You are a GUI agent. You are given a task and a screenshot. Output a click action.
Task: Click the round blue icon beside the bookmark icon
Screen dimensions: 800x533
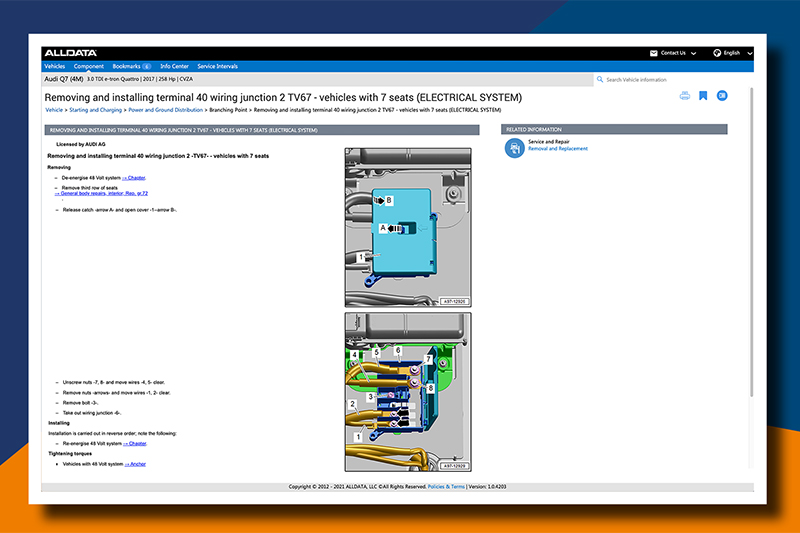click(722, 96)
